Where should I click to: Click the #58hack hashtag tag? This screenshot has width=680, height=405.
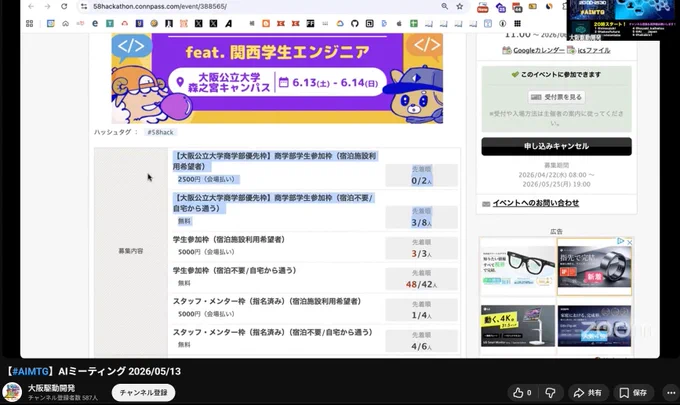[x=160, y=132]
